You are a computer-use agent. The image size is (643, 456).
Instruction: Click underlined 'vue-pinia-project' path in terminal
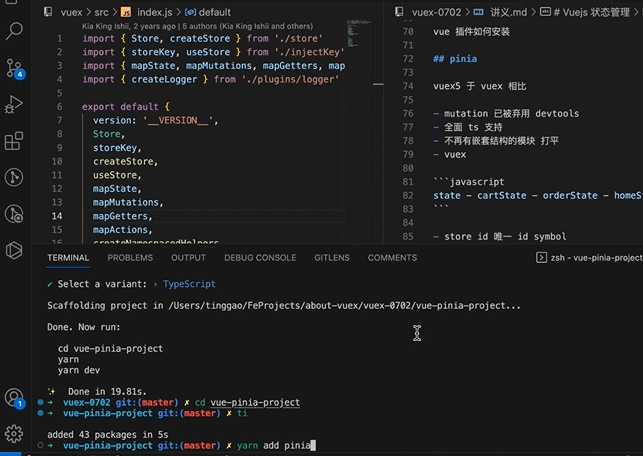(x=255, y=402)
